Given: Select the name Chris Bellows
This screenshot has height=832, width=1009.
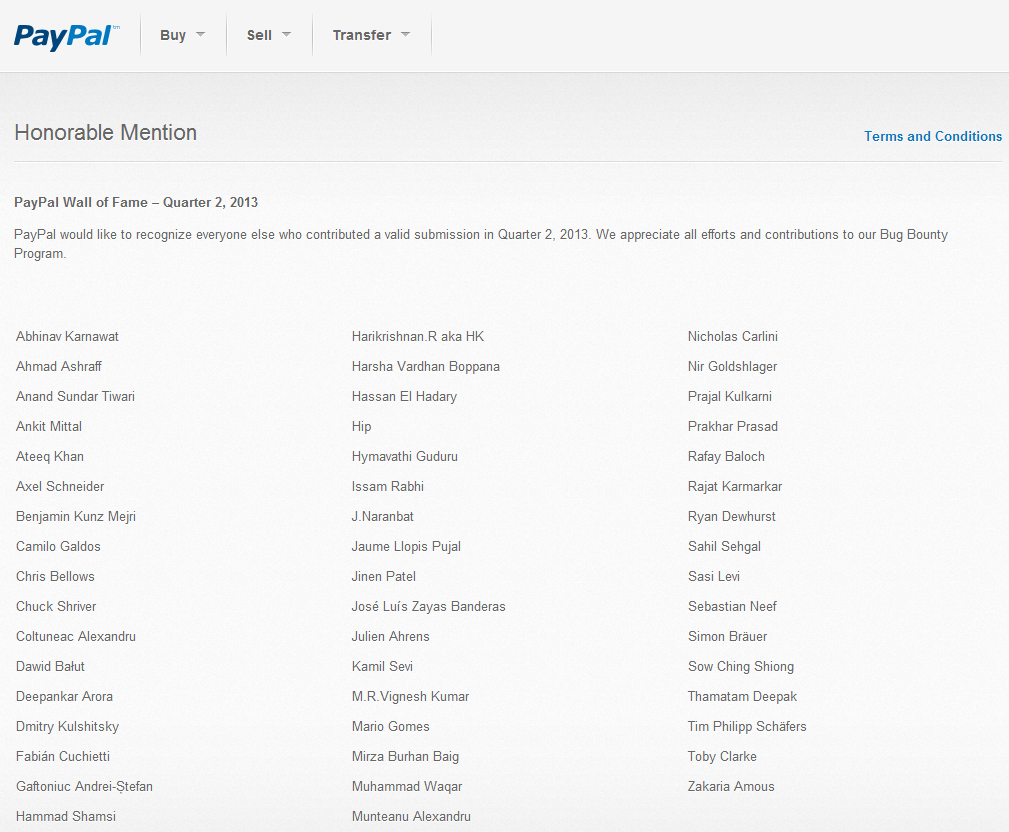Looking at the screenshot, I should coord(55,577).
